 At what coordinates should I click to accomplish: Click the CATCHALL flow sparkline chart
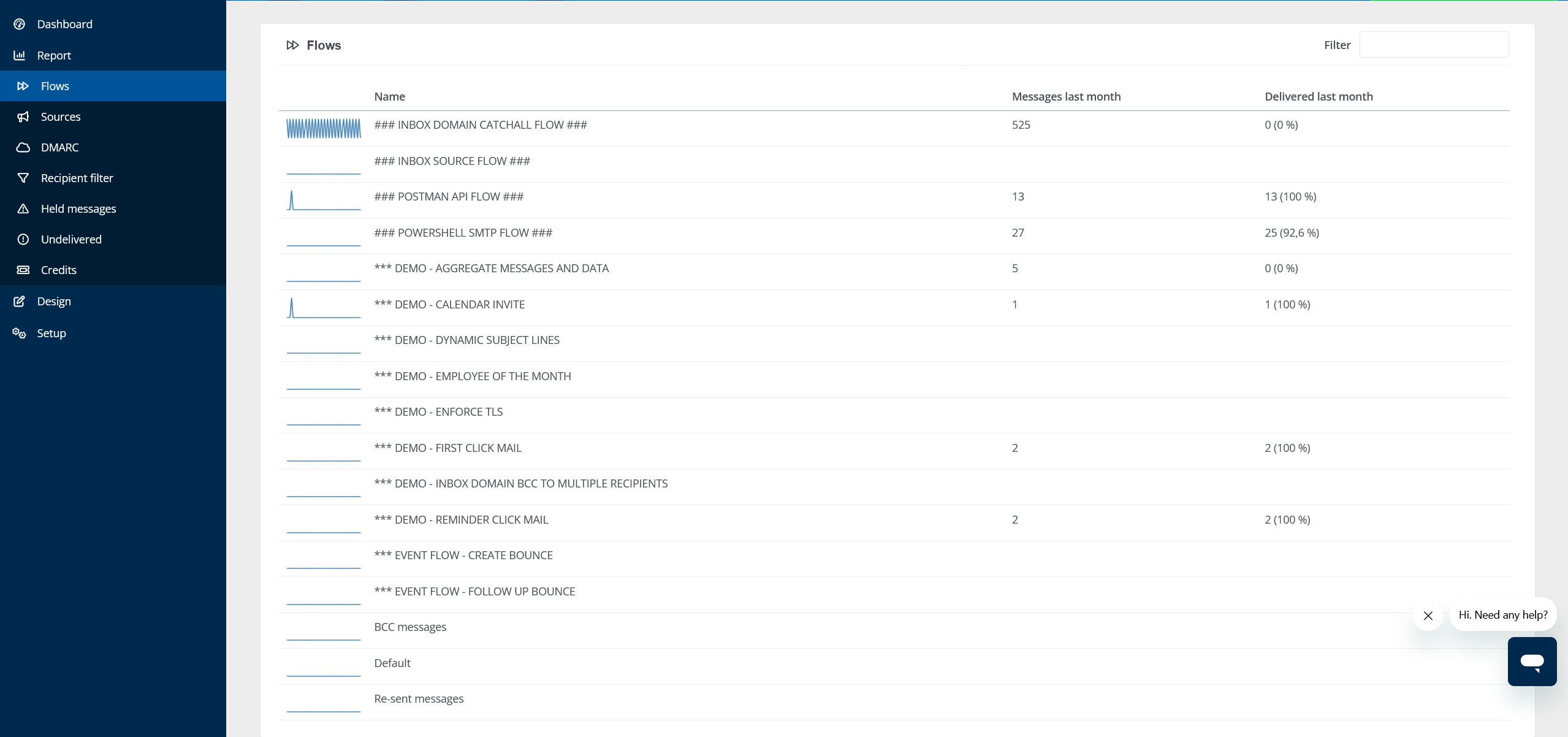[x=324, y=128]
